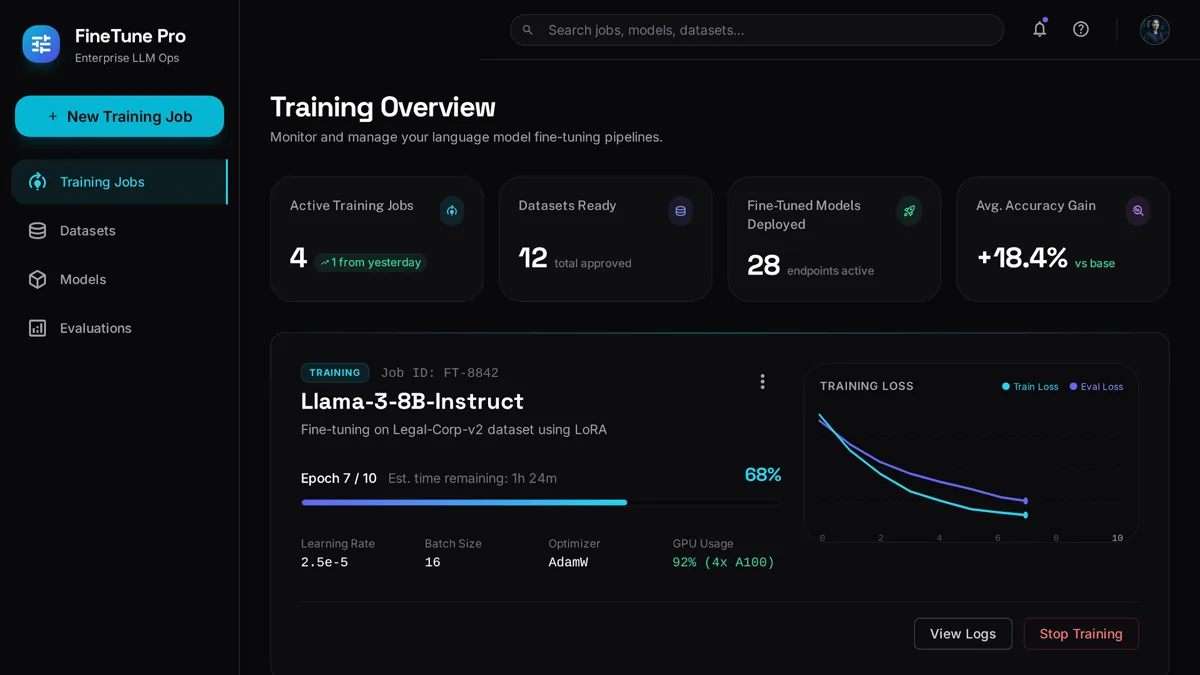Start a New Training Job
The image size is (1200, 675).
[x=119, y=116]
